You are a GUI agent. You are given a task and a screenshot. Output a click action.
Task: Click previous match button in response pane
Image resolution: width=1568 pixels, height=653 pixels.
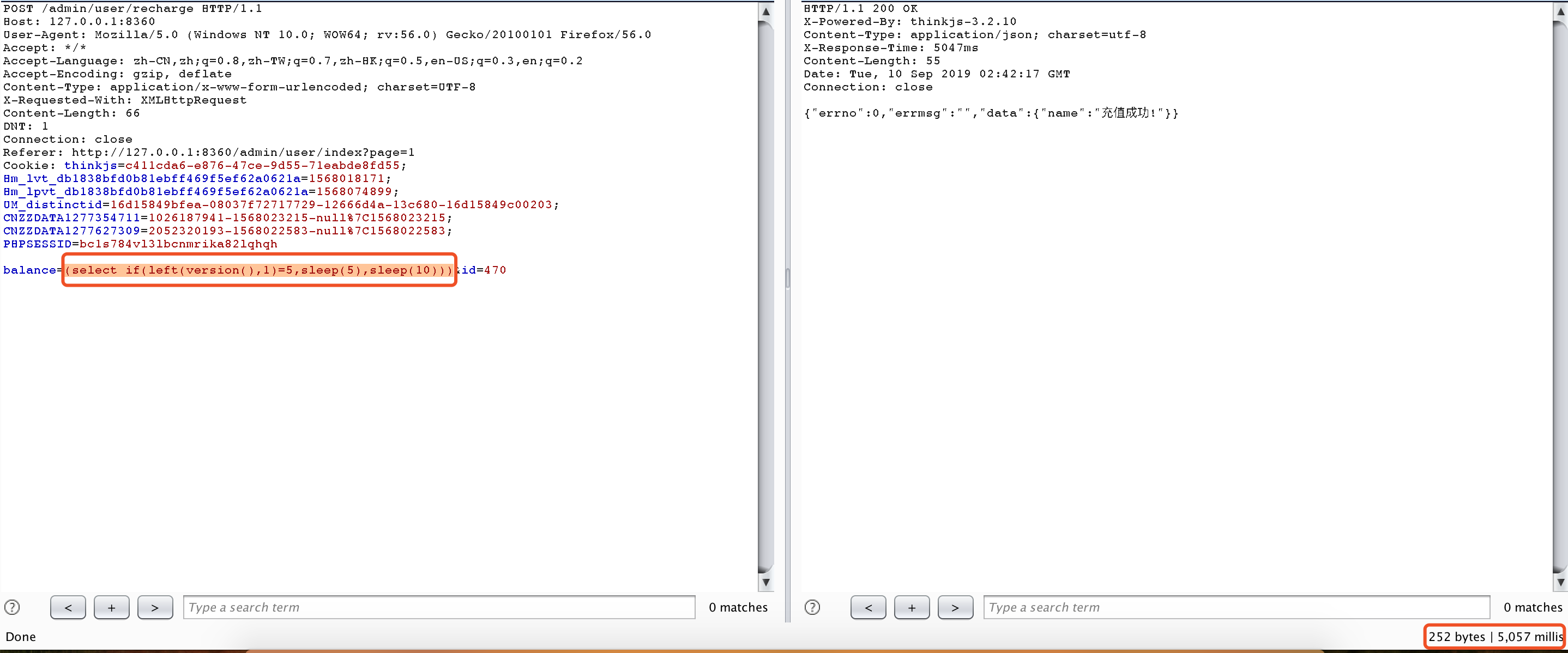point(867,607)
